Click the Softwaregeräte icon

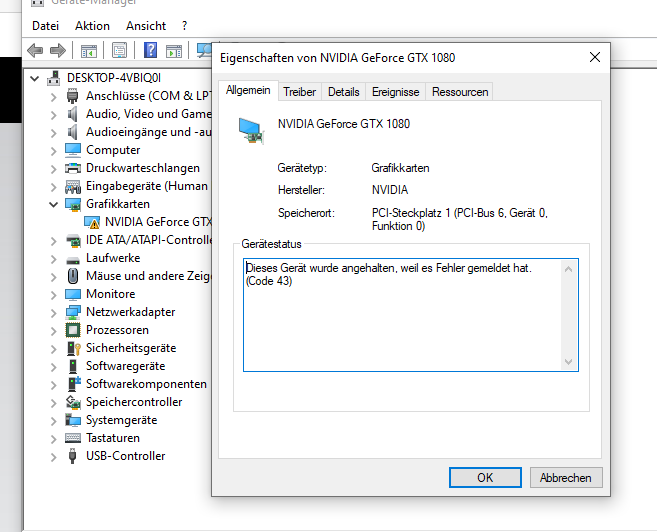73,366
